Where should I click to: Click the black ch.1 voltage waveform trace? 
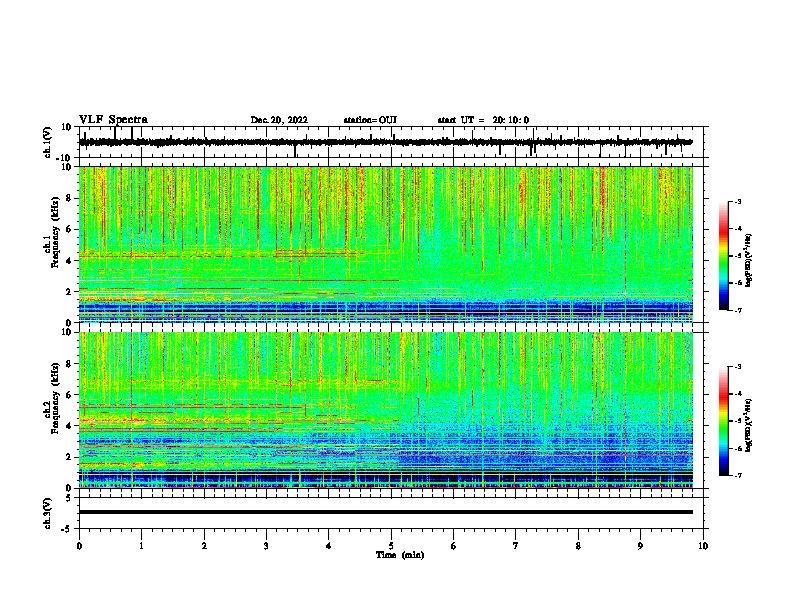385,142
